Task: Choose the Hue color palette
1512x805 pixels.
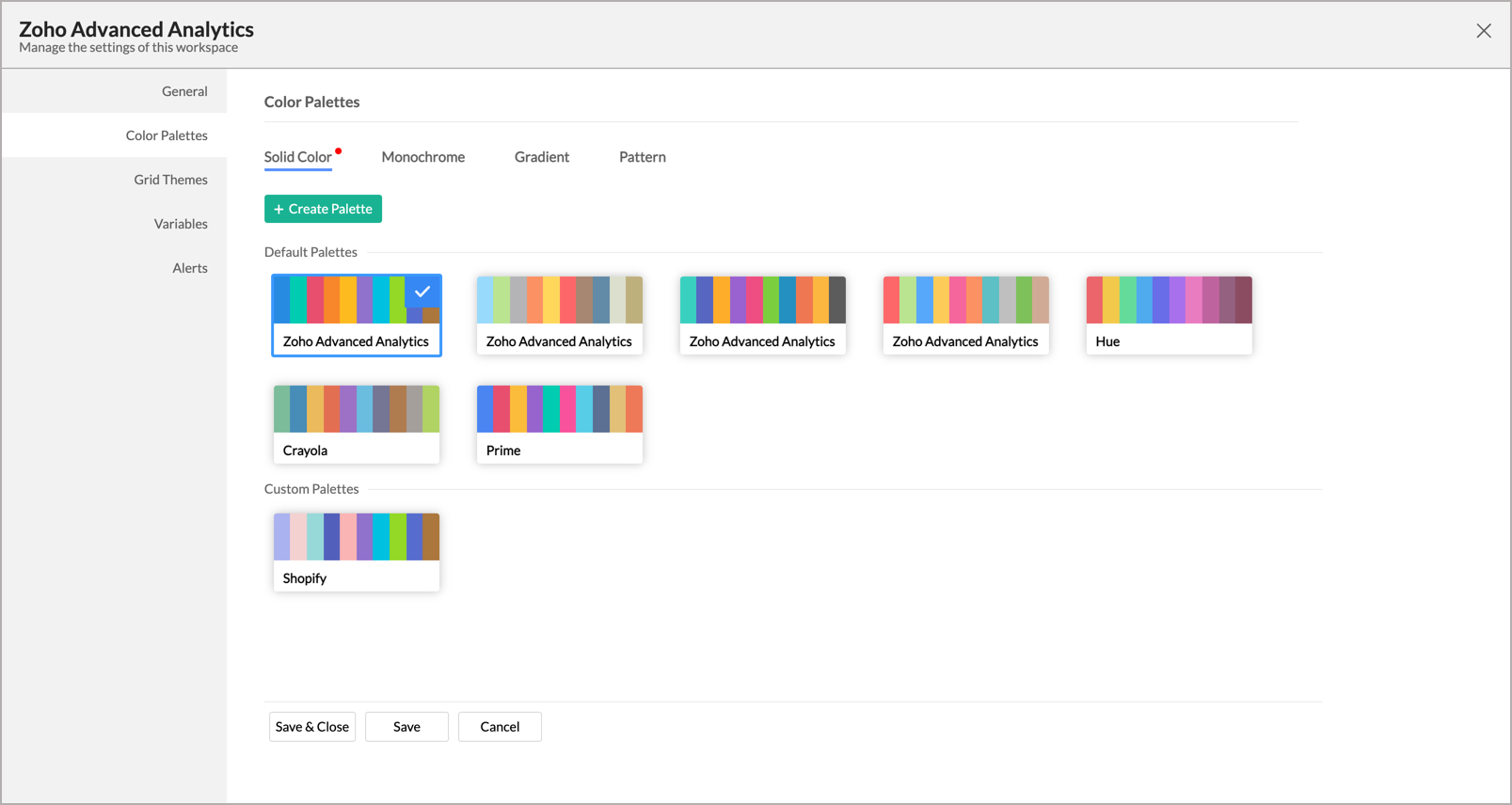Action: coord(1169,315)
